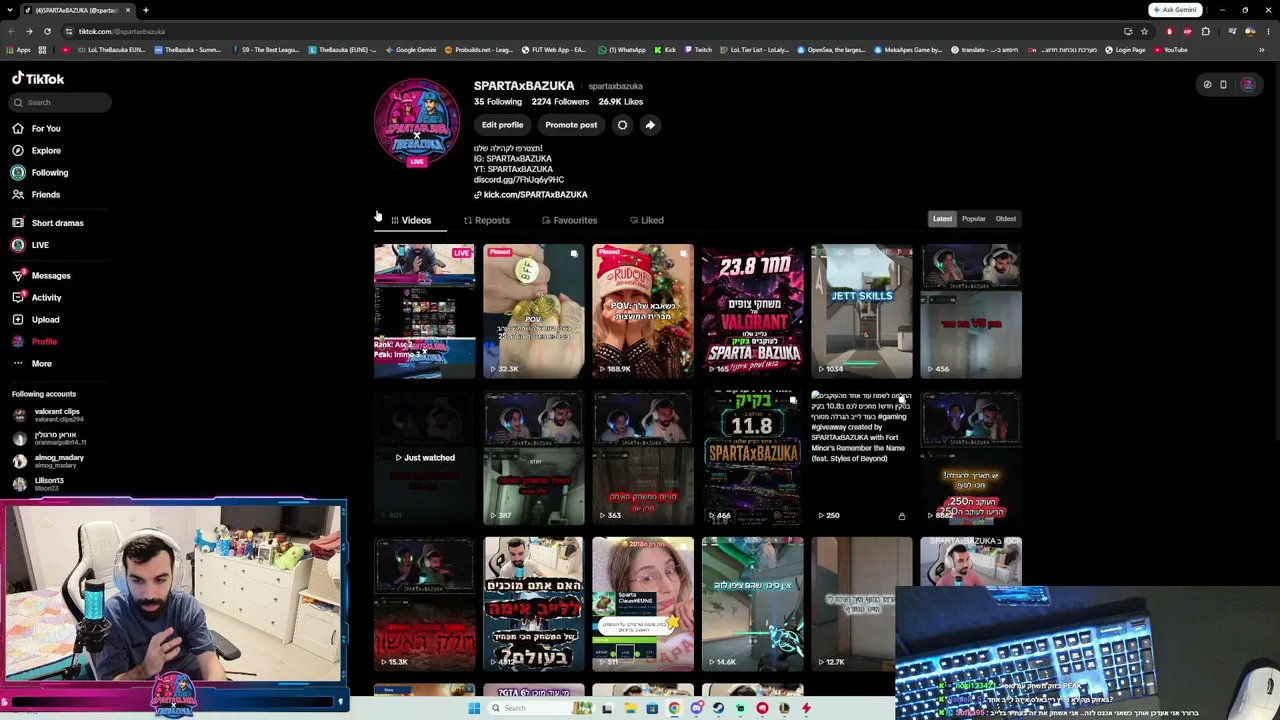Viewport: 1280px width, 720px height.
Task: Sort videos by Oldest
Action: coord(1006,219)
